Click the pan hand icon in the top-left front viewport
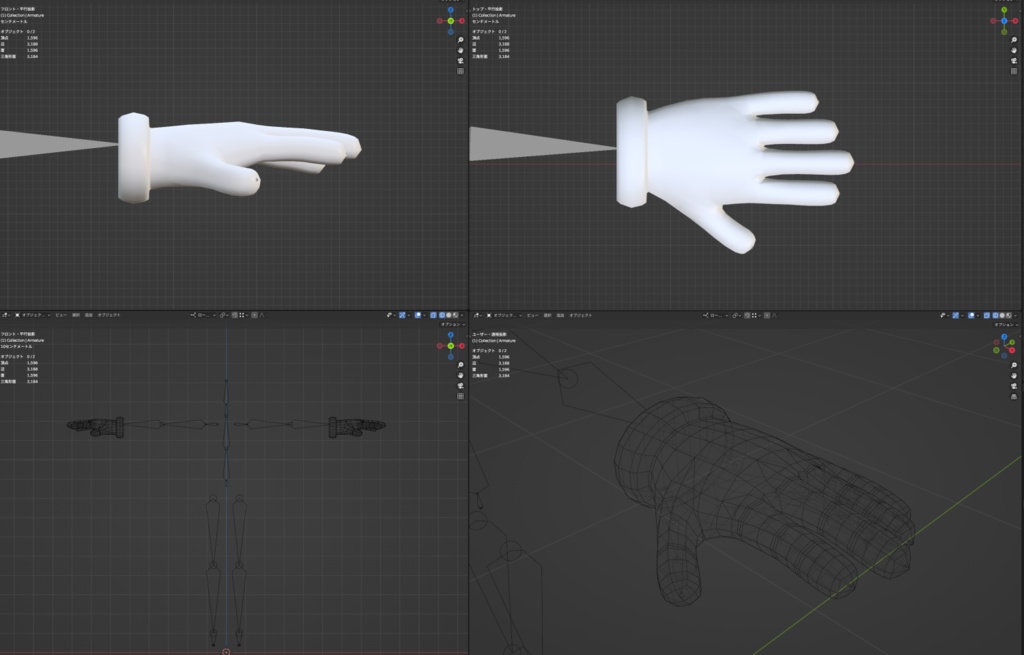1024x655 pixels. click(460, 50)
